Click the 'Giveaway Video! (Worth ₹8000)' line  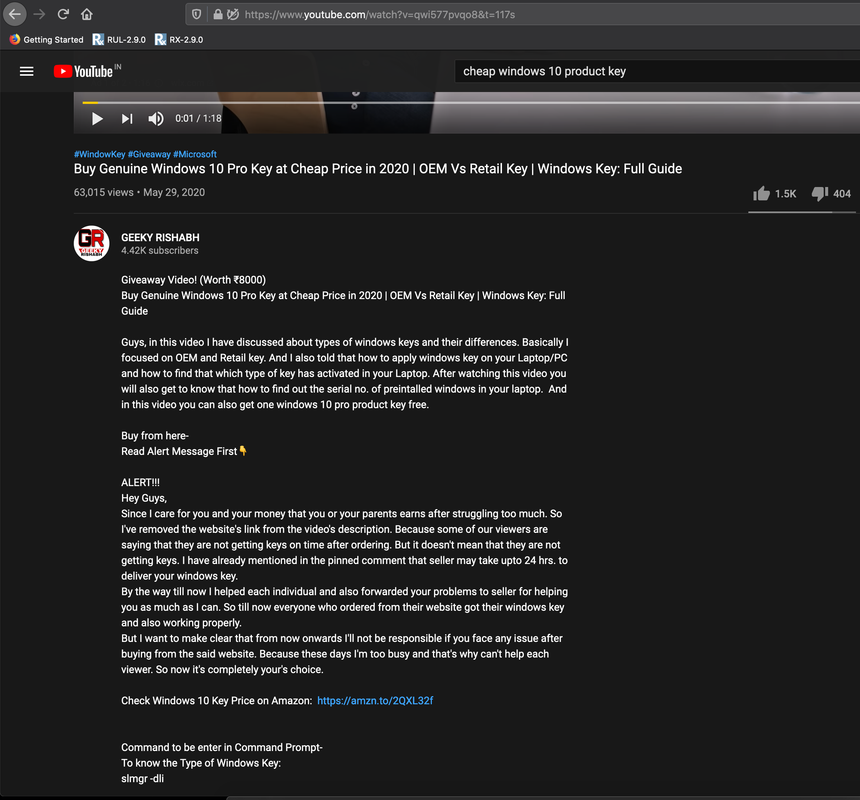tap(194, 280)
